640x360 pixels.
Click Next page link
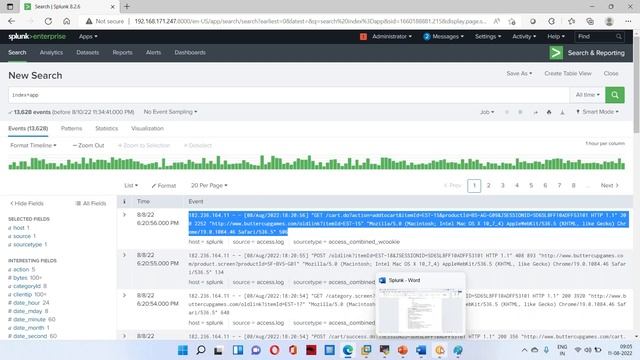[610, 186]
